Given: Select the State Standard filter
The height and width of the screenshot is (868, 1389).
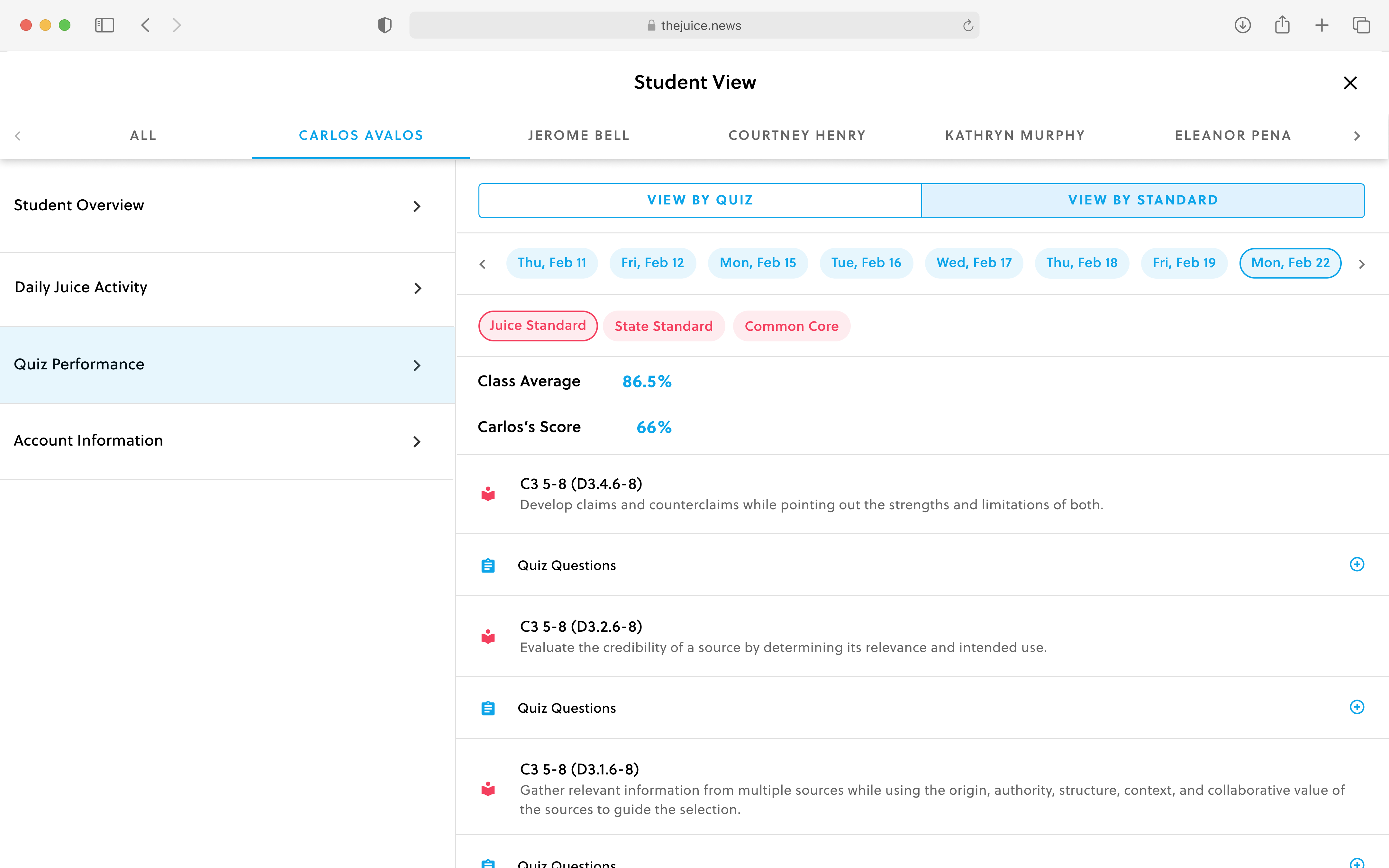Looking at the screenshot, I should (664, 326).
